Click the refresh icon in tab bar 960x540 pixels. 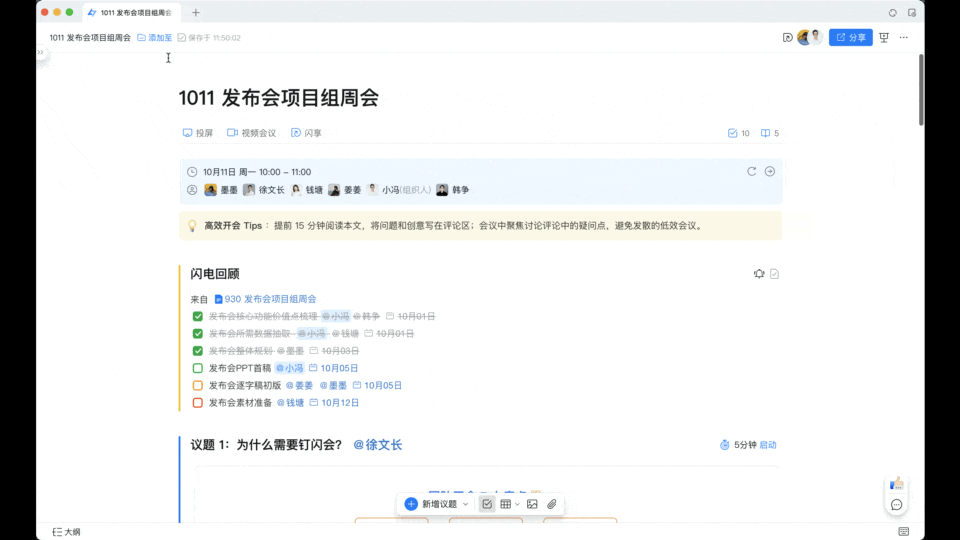893,12
